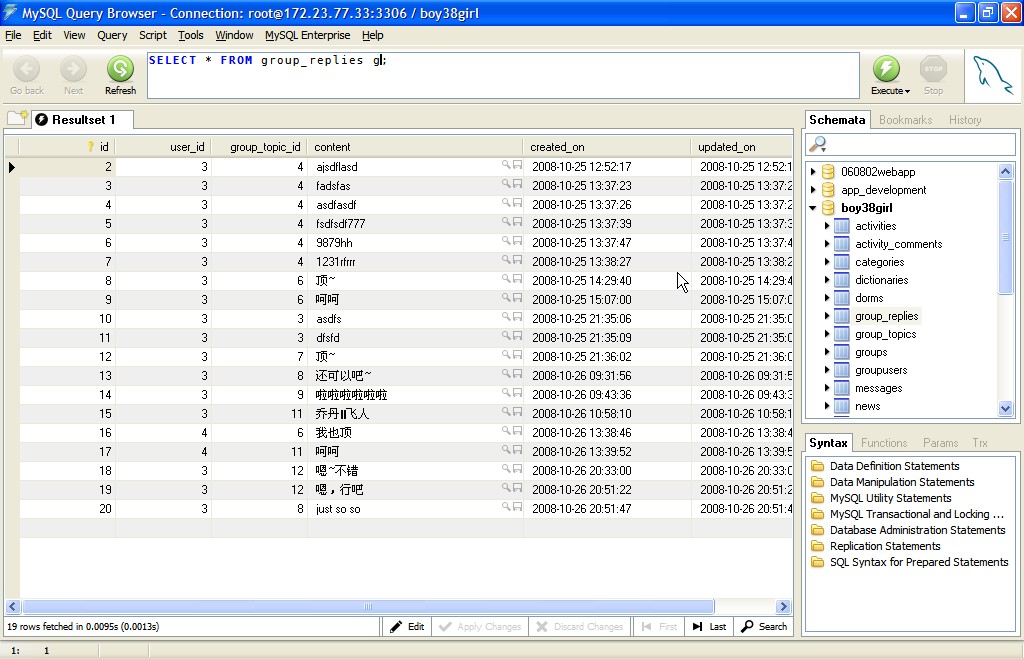
Task: Open the Execute dropdown arrow
Action: [907, 91]
